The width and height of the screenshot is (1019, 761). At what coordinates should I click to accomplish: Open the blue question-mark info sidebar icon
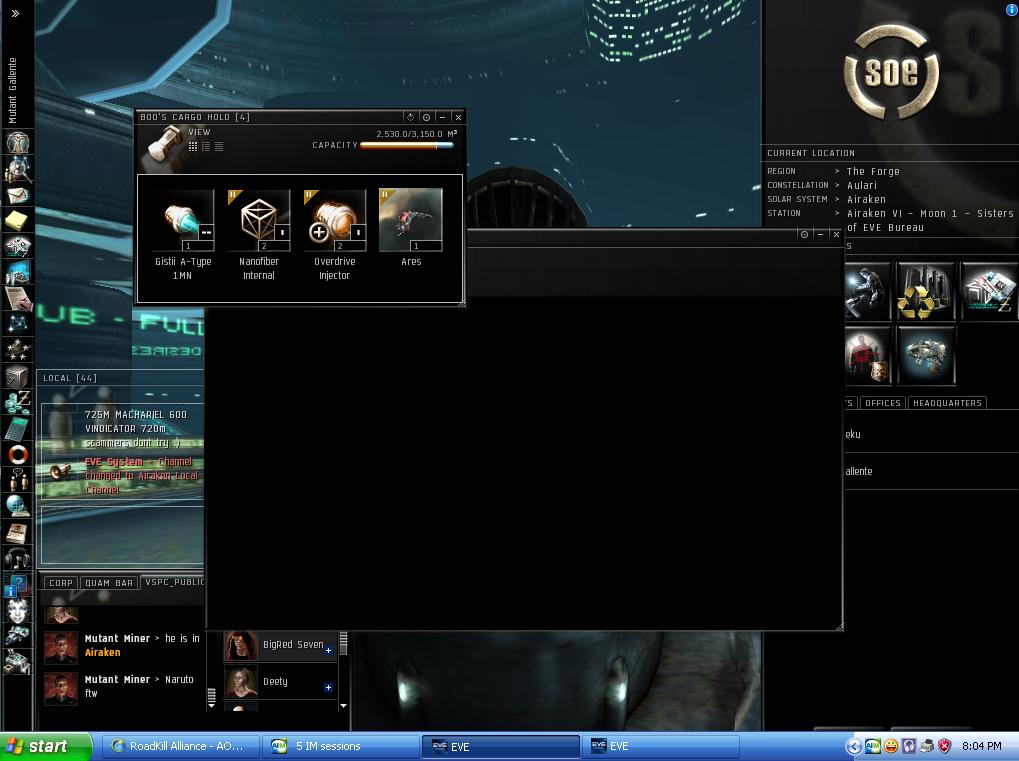click(x=16, y=586)
